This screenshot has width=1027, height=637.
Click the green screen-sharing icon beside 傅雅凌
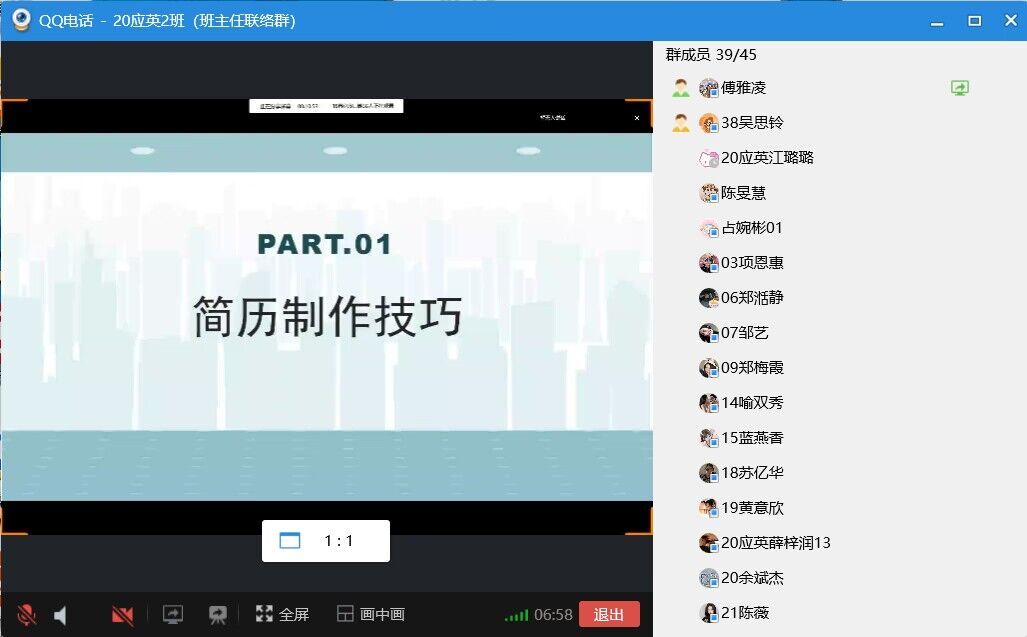coord(960,88)
